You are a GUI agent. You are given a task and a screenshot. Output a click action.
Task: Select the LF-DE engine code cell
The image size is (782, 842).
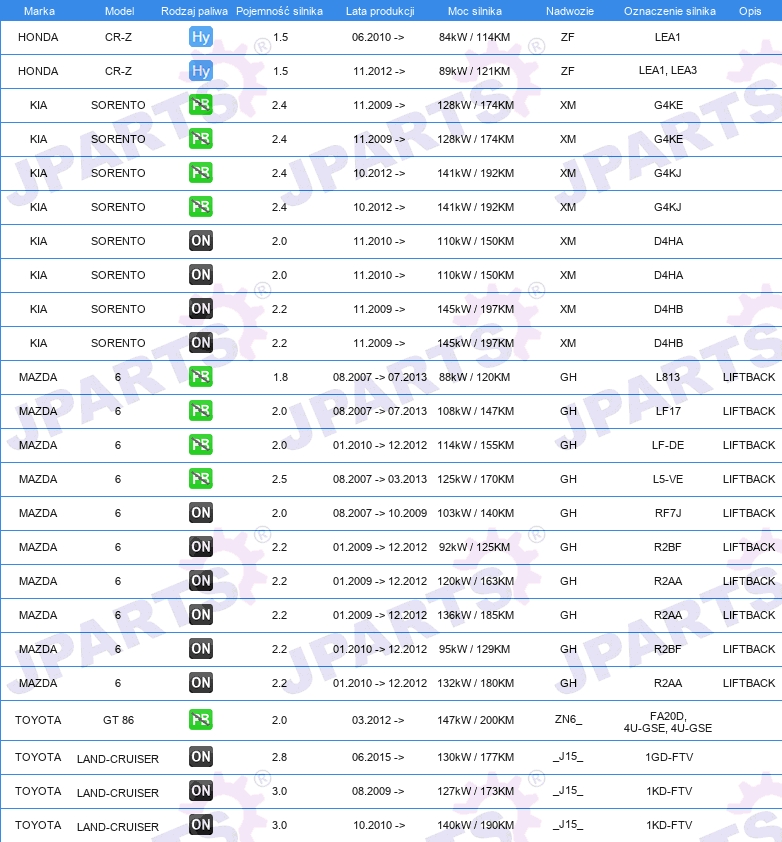(x=668, y=445)
